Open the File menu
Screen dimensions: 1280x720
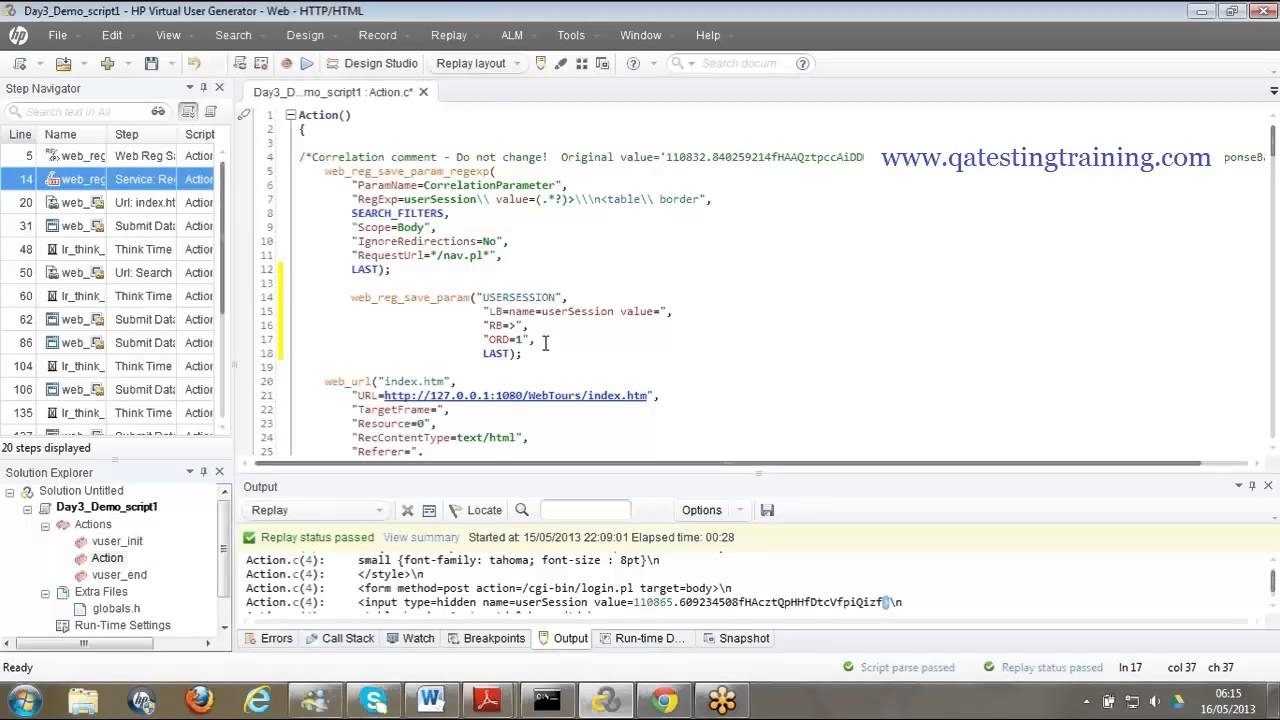click(58, 35)
